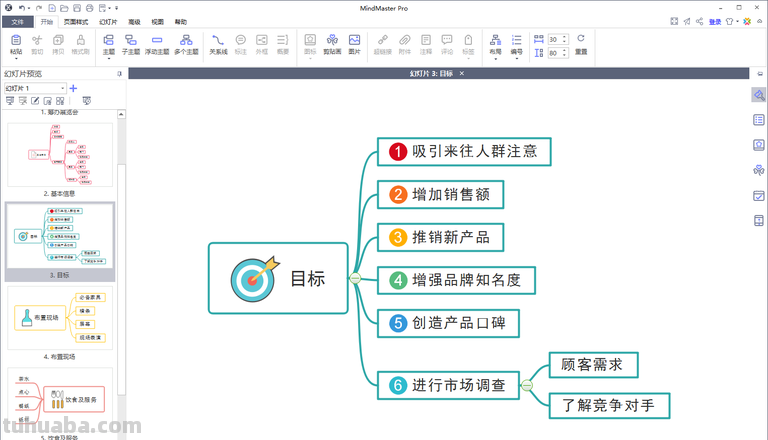Click the 评论 comment icon
Screen dimensions: 768x440
click(447, 40)
